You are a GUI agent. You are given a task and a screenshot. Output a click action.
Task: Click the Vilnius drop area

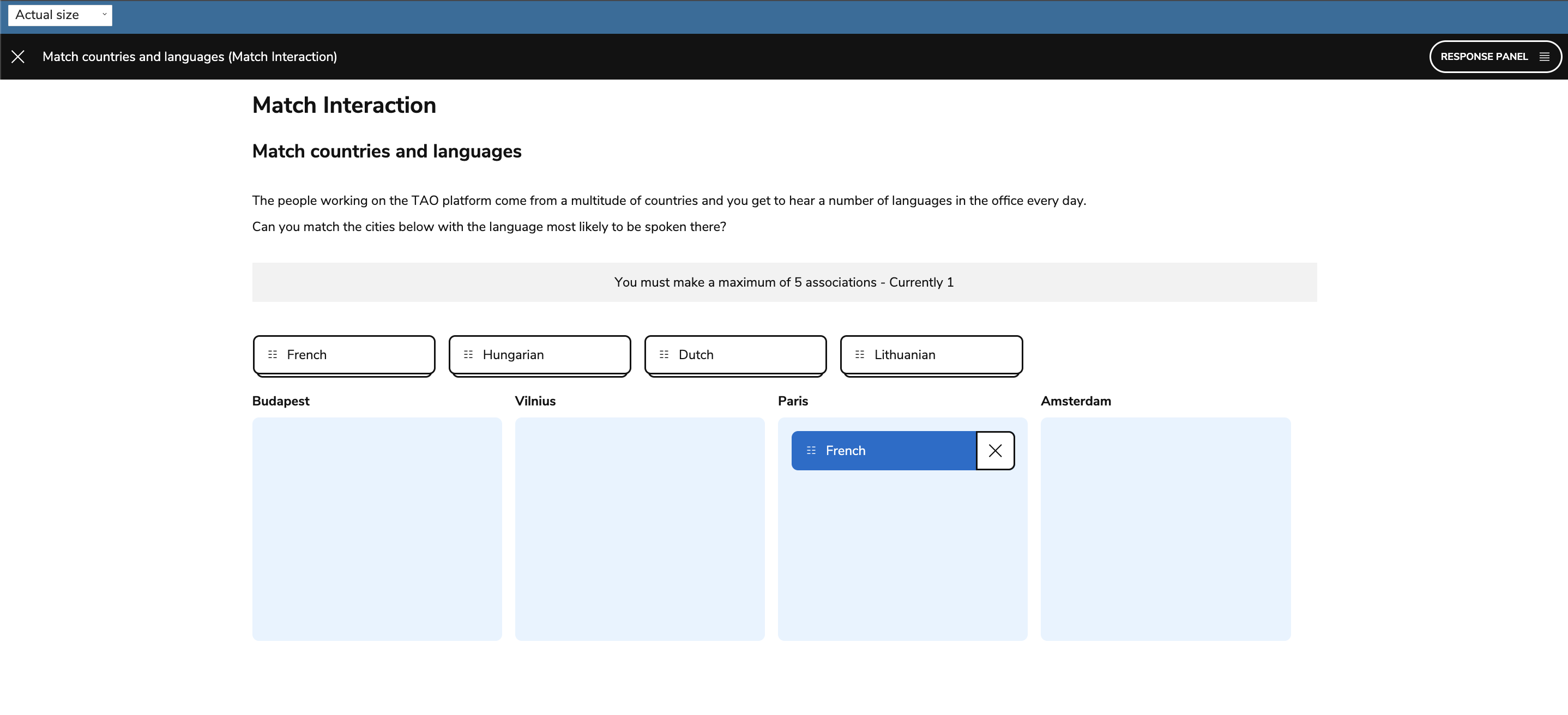[x=640, y=529]
